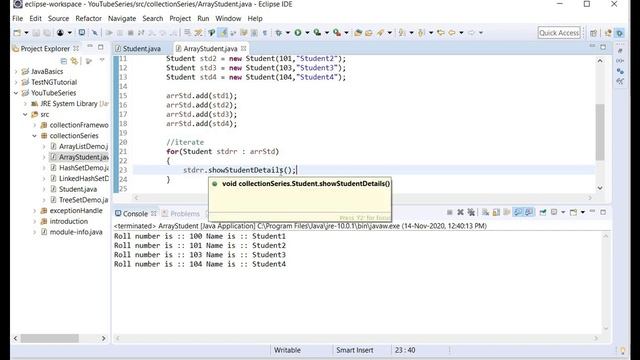
Task: Toggle Mark Occurrences in main toolbar
Action: pyautogui.click(x=222, y=33)
